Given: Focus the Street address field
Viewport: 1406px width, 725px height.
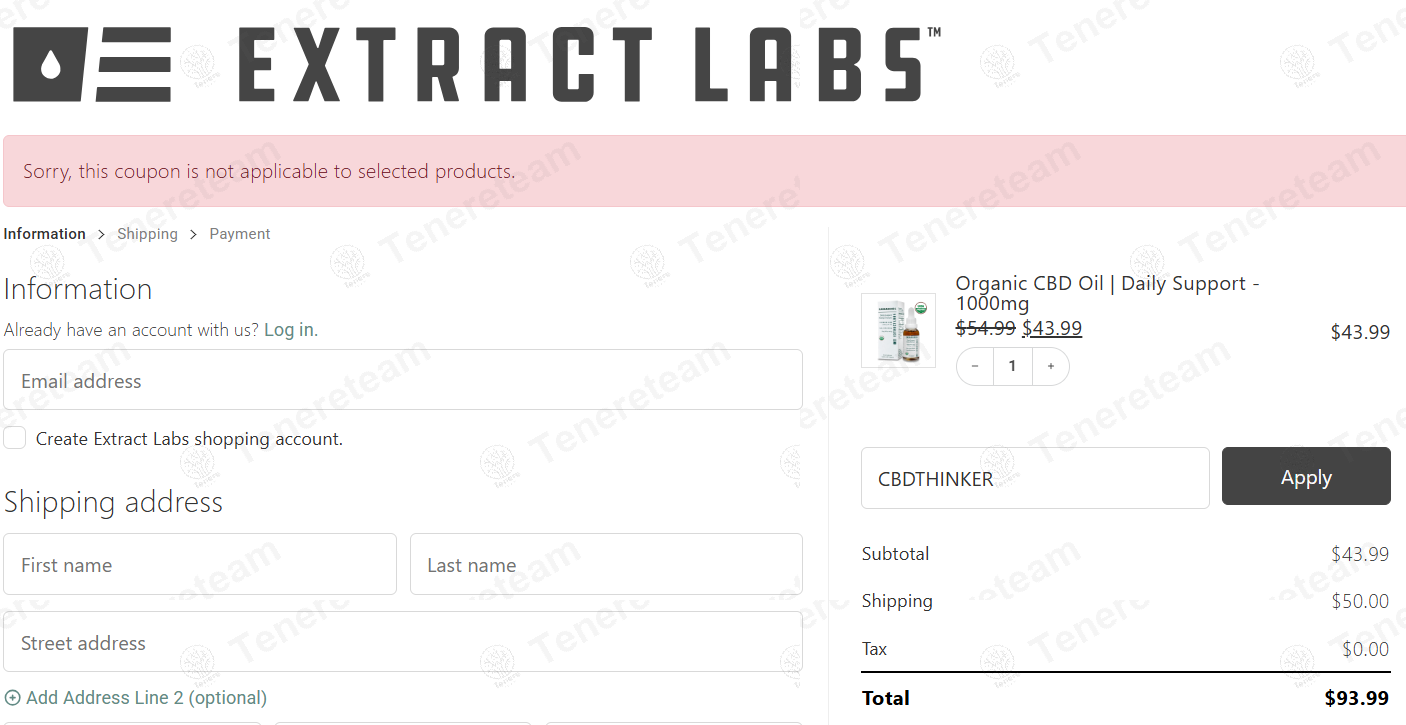Looking at the screenshot, I should [402, 642].
